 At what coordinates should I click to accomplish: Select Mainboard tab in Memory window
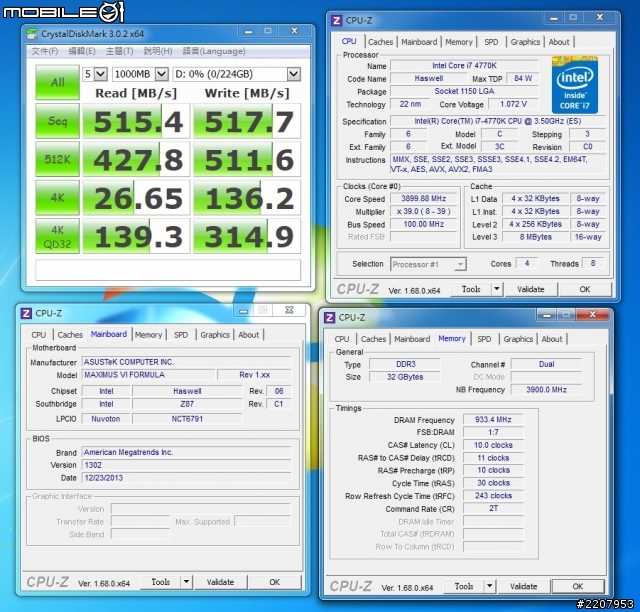[412, 339]
